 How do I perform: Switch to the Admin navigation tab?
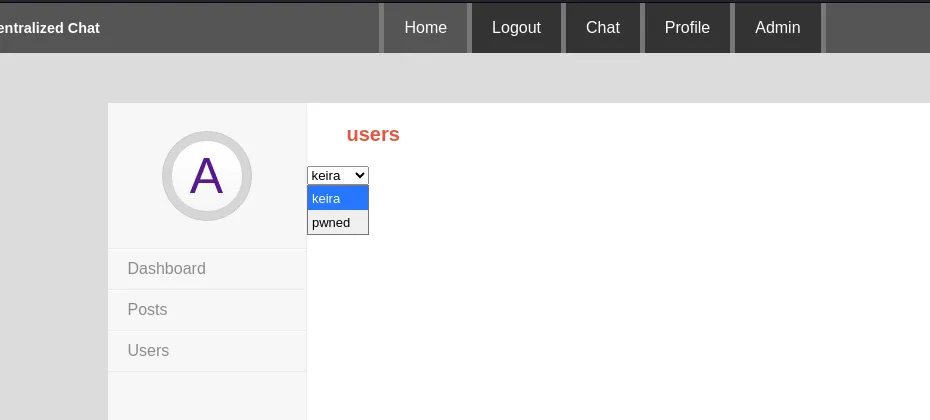778,28
